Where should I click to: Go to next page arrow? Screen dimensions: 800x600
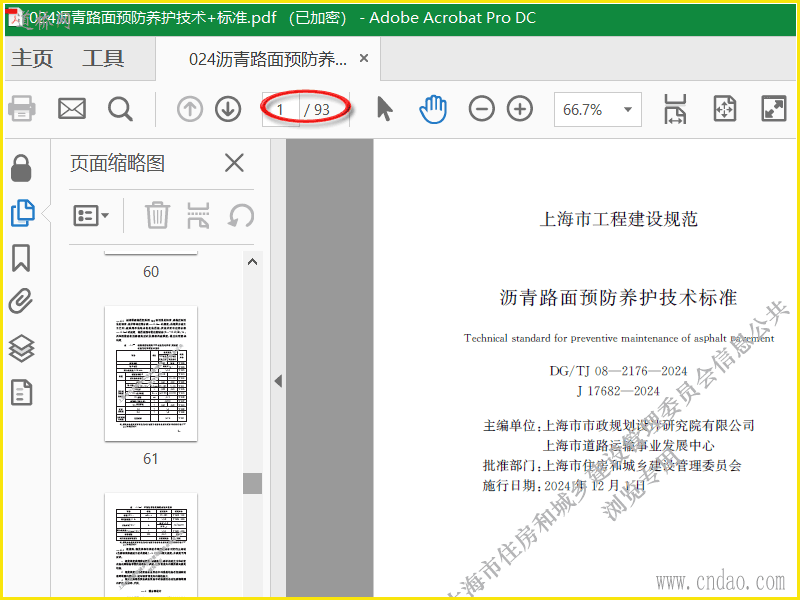click(x=228, y=109)
